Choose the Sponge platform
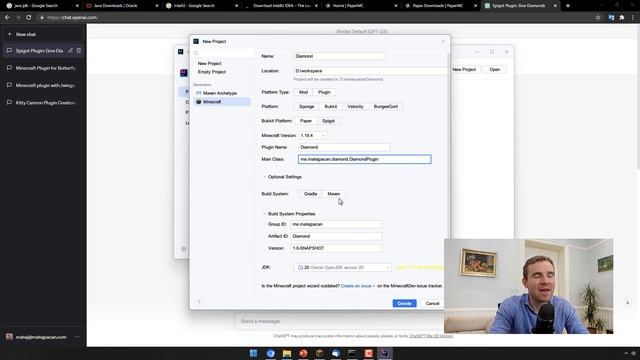 [307, 107]
